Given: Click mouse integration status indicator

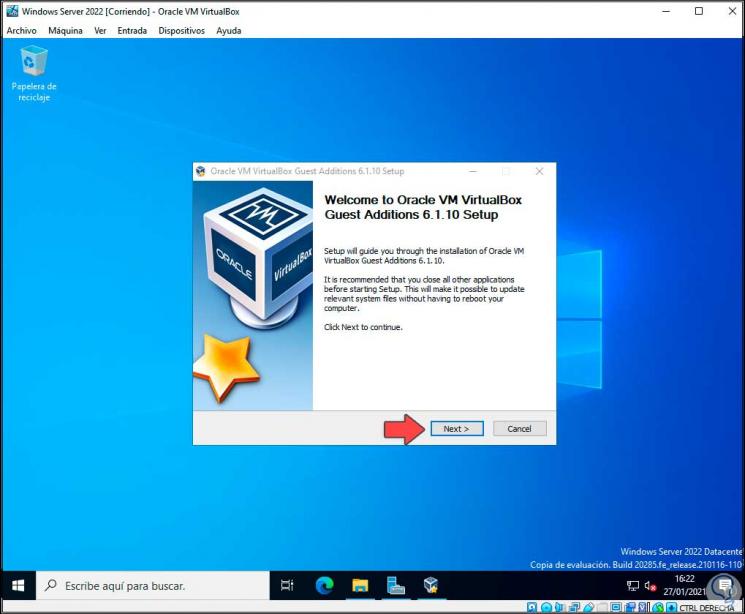Looking at the screenshot, I should [658, 607].
